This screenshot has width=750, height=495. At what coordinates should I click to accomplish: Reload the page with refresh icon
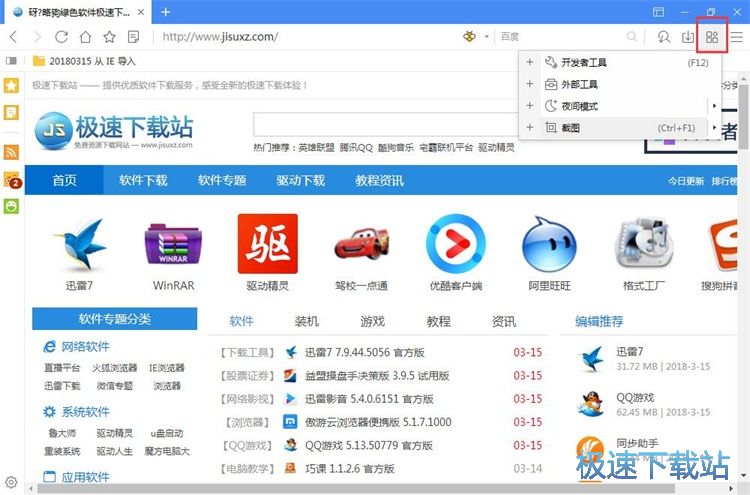(61, 37)
